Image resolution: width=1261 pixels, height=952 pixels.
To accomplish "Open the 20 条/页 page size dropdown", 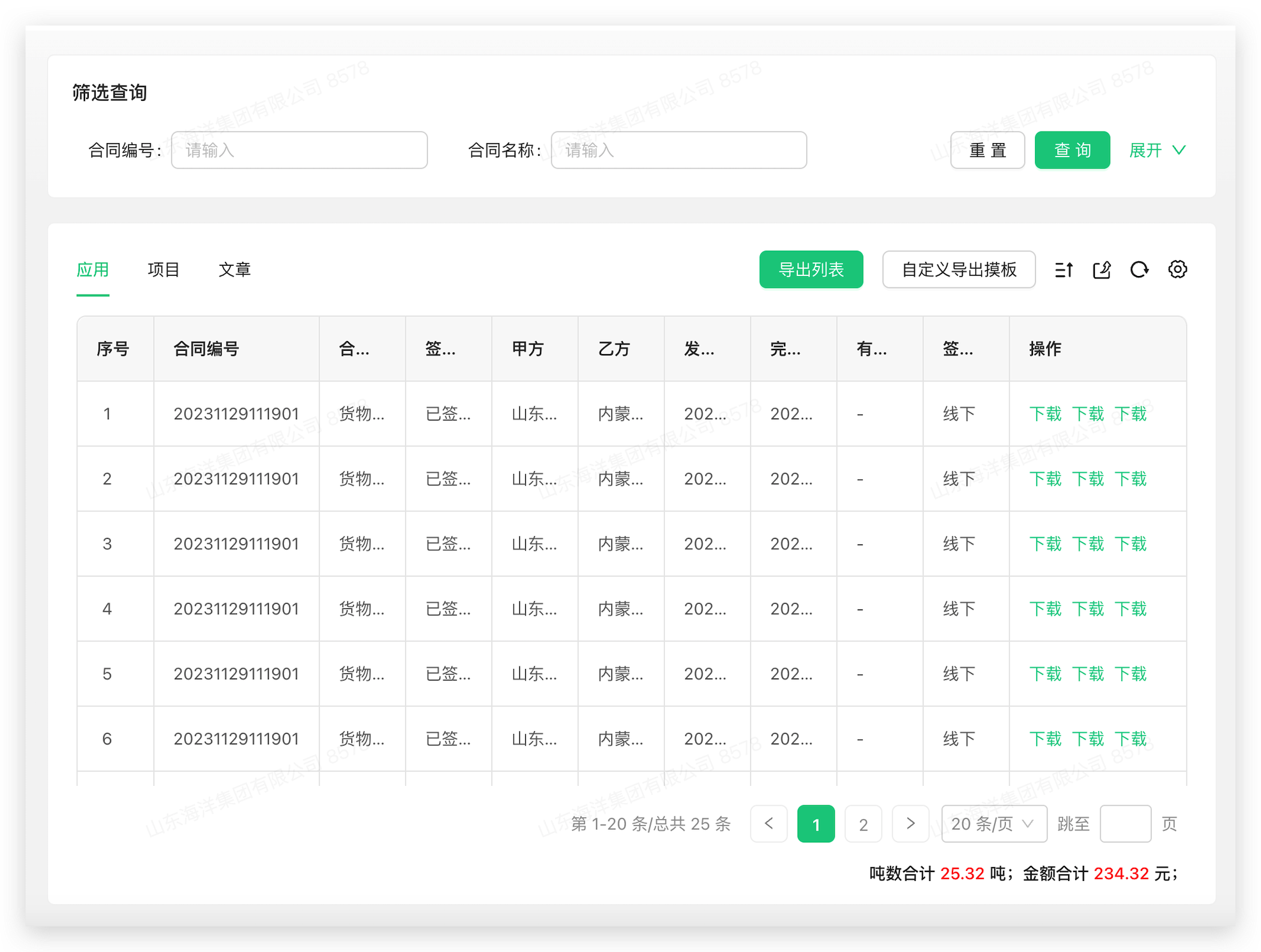I will click(x=993, y=824).
